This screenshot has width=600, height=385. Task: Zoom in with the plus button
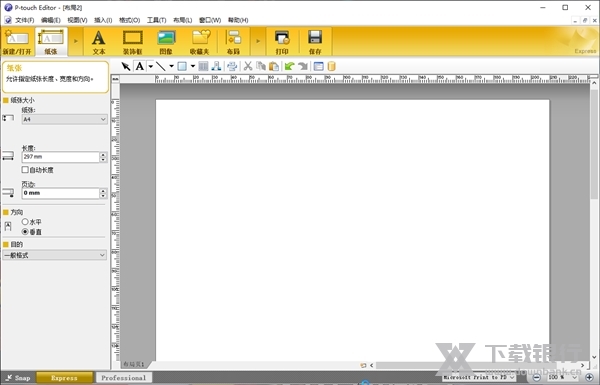pos(590,378)
